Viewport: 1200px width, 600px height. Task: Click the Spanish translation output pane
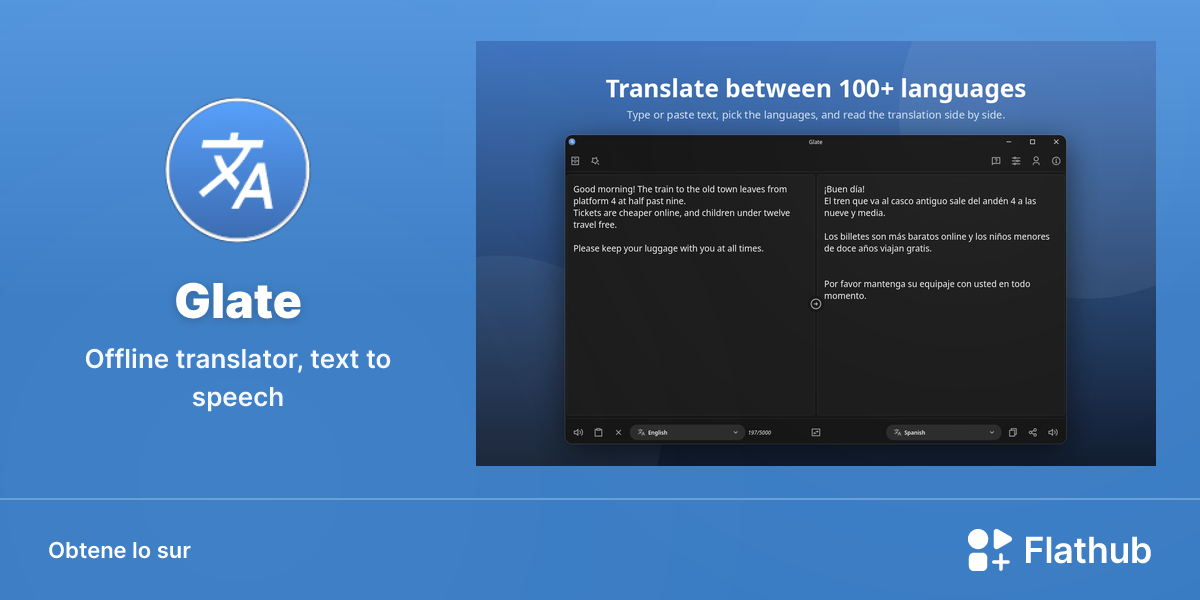941,295
